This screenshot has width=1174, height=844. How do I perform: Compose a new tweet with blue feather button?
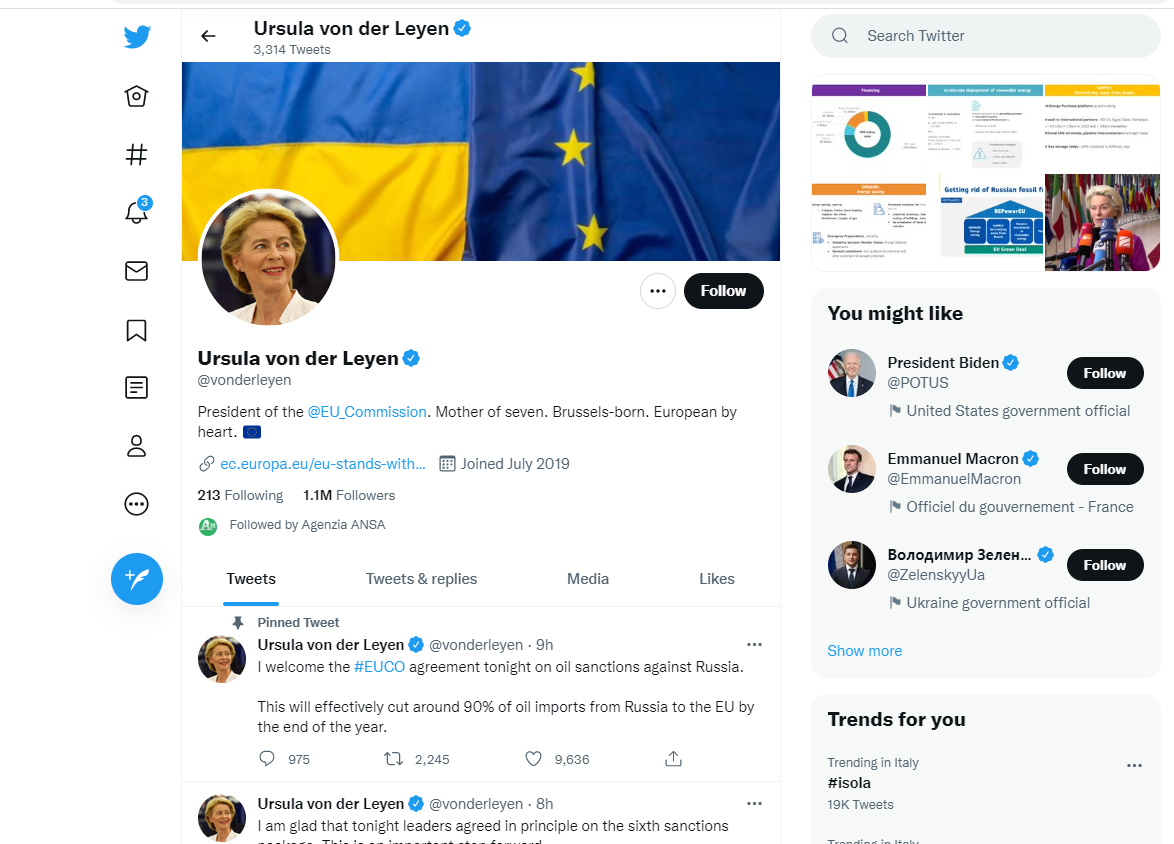137,579
